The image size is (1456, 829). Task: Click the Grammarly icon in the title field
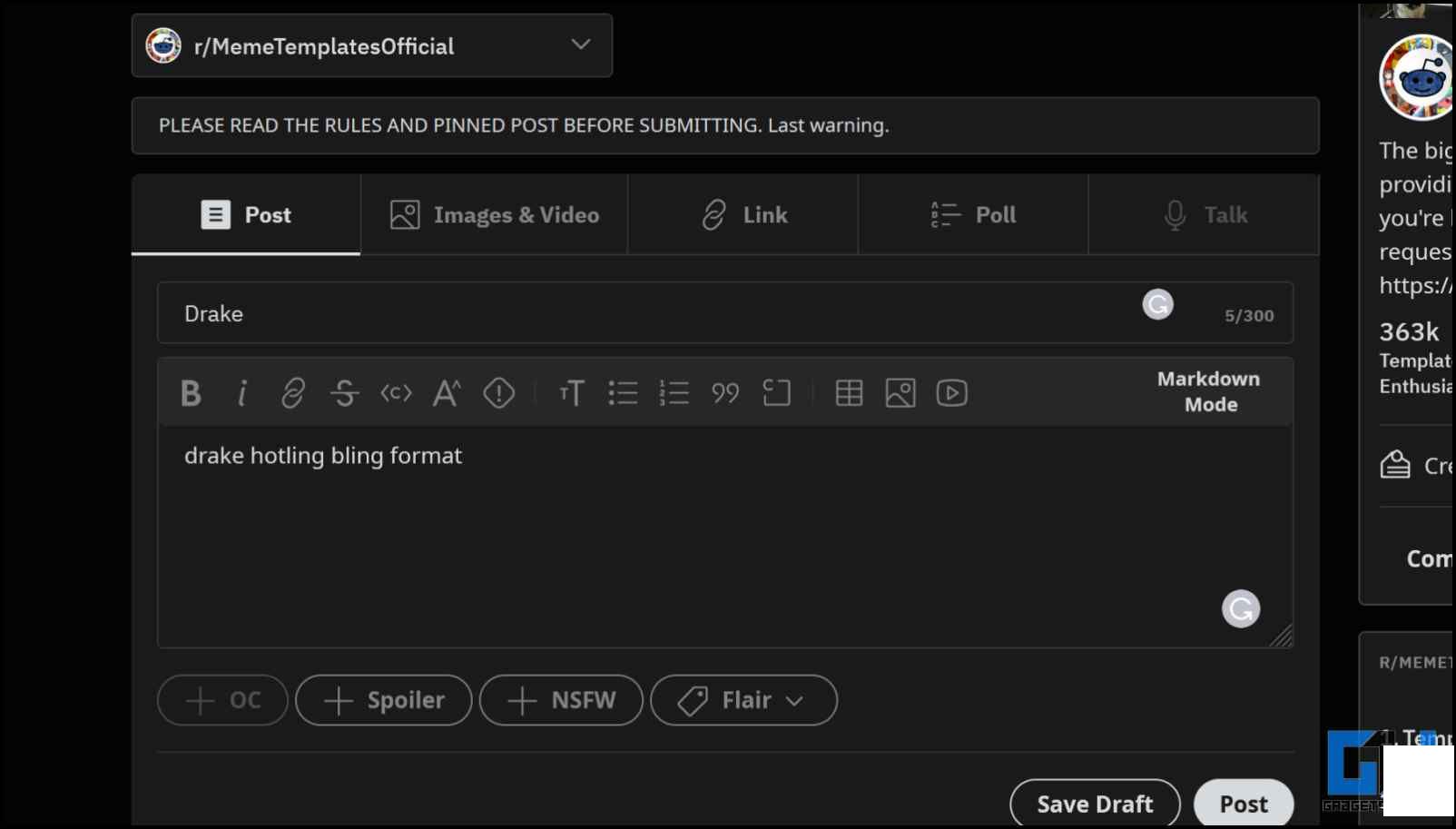[1157, 304]
